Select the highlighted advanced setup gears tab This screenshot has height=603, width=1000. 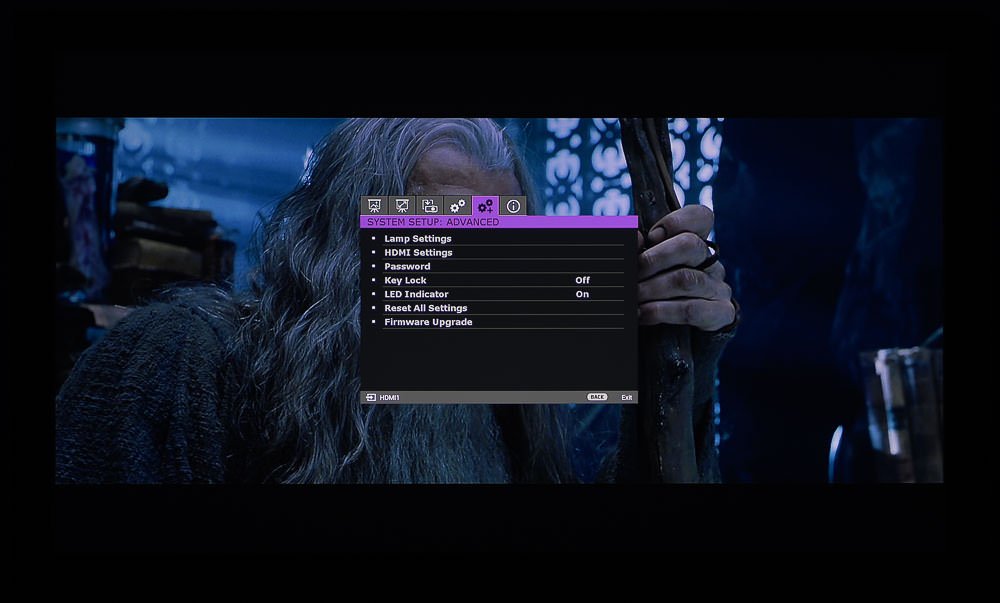485,206
